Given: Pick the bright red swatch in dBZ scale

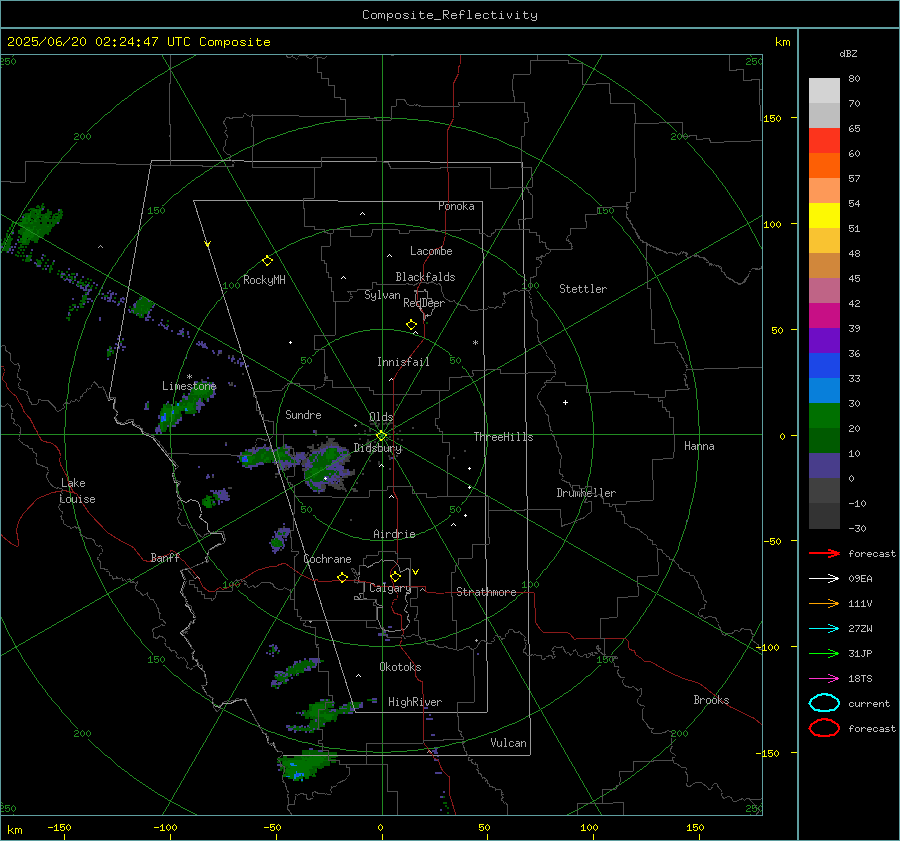Looking at the screenshot, I should (x=824, y=141).
